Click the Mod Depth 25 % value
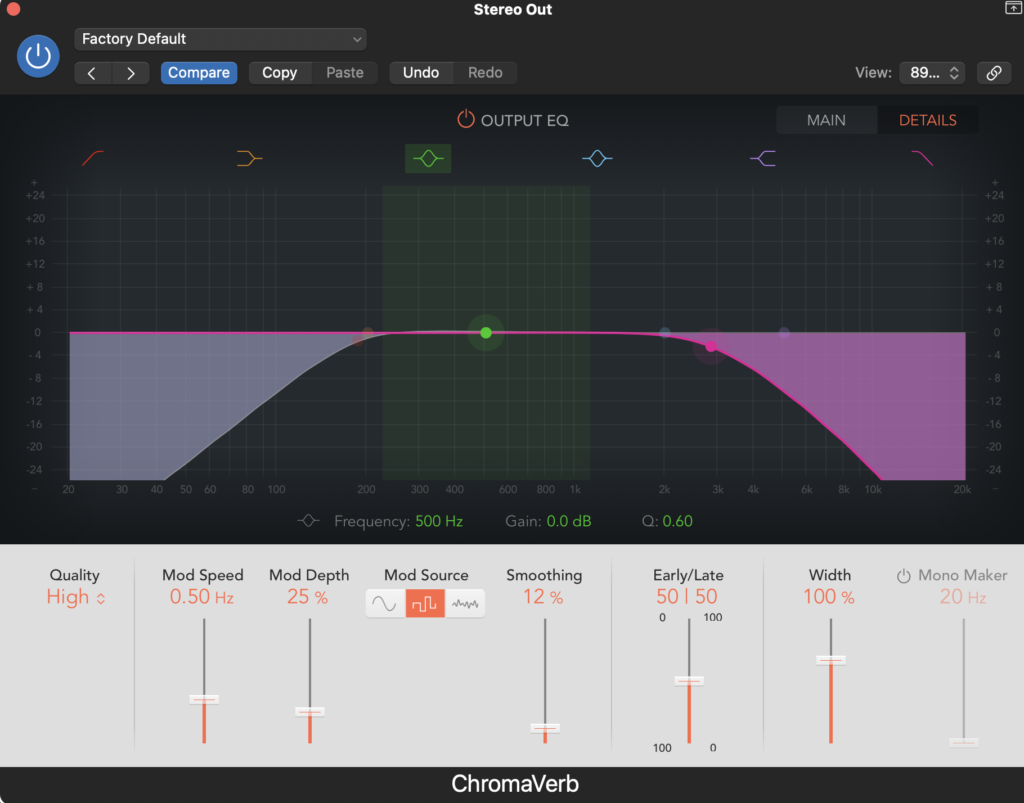Image resolution: width=1024 pixels, height=803 pixels. pyautogui.click(x=308, y=597)
